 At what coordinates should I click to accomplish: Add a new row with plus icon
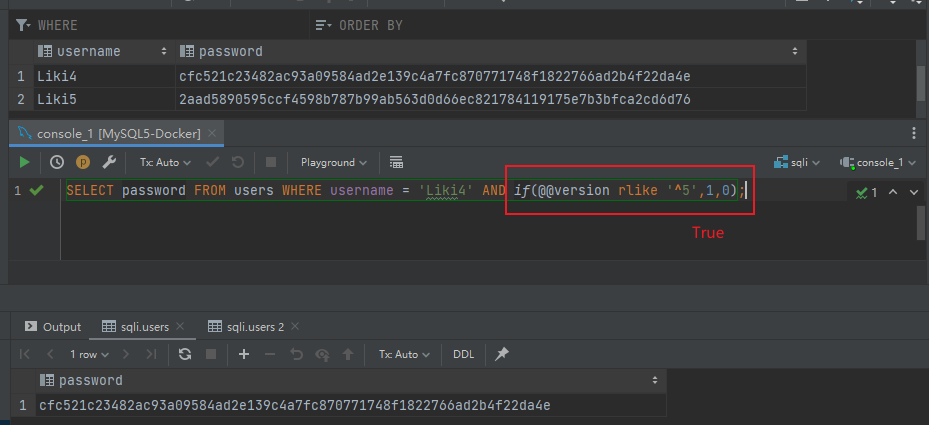pos(243,354)
